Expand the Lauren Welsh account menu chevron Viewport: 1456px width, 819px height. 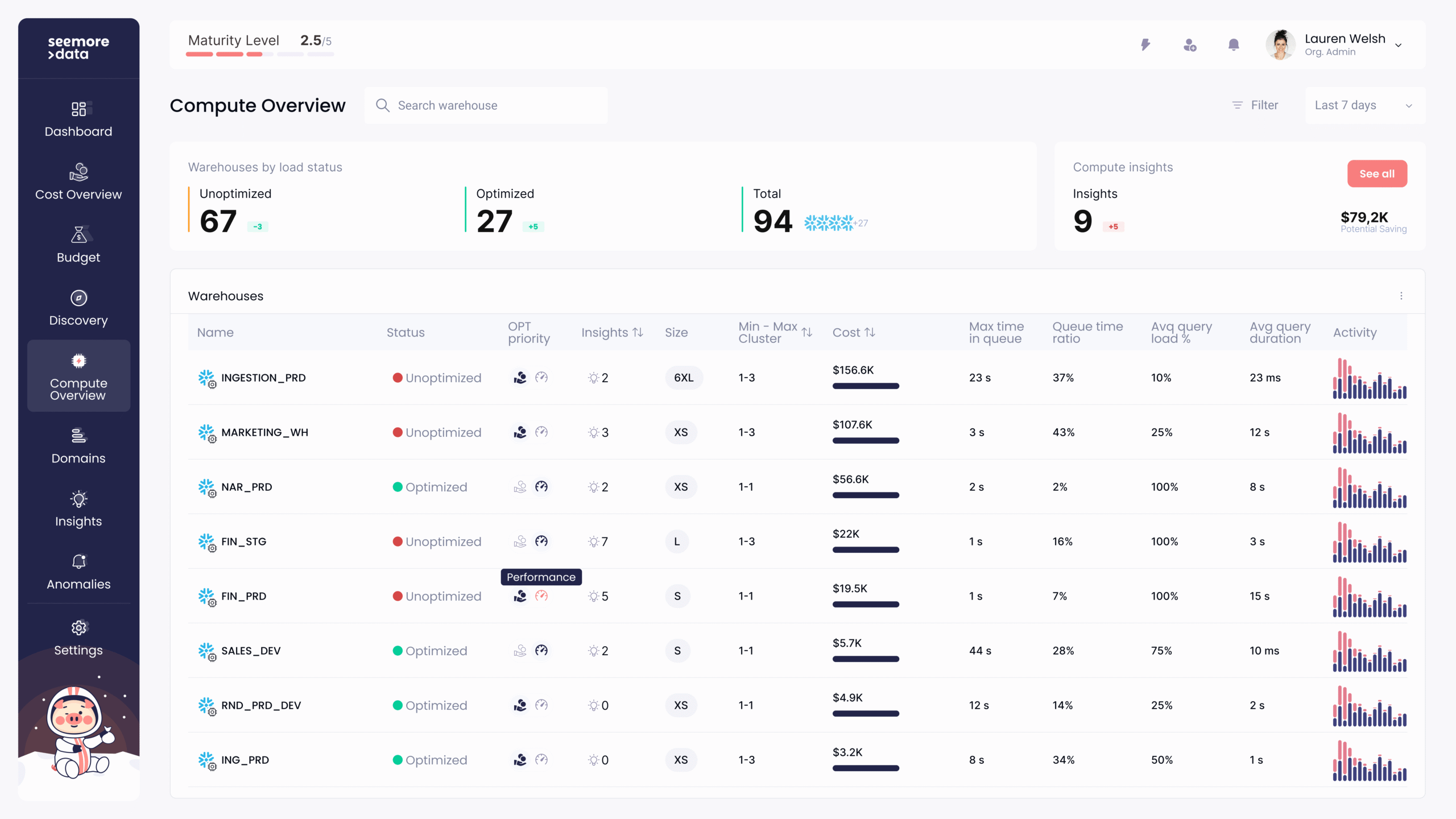(1399, 45)
